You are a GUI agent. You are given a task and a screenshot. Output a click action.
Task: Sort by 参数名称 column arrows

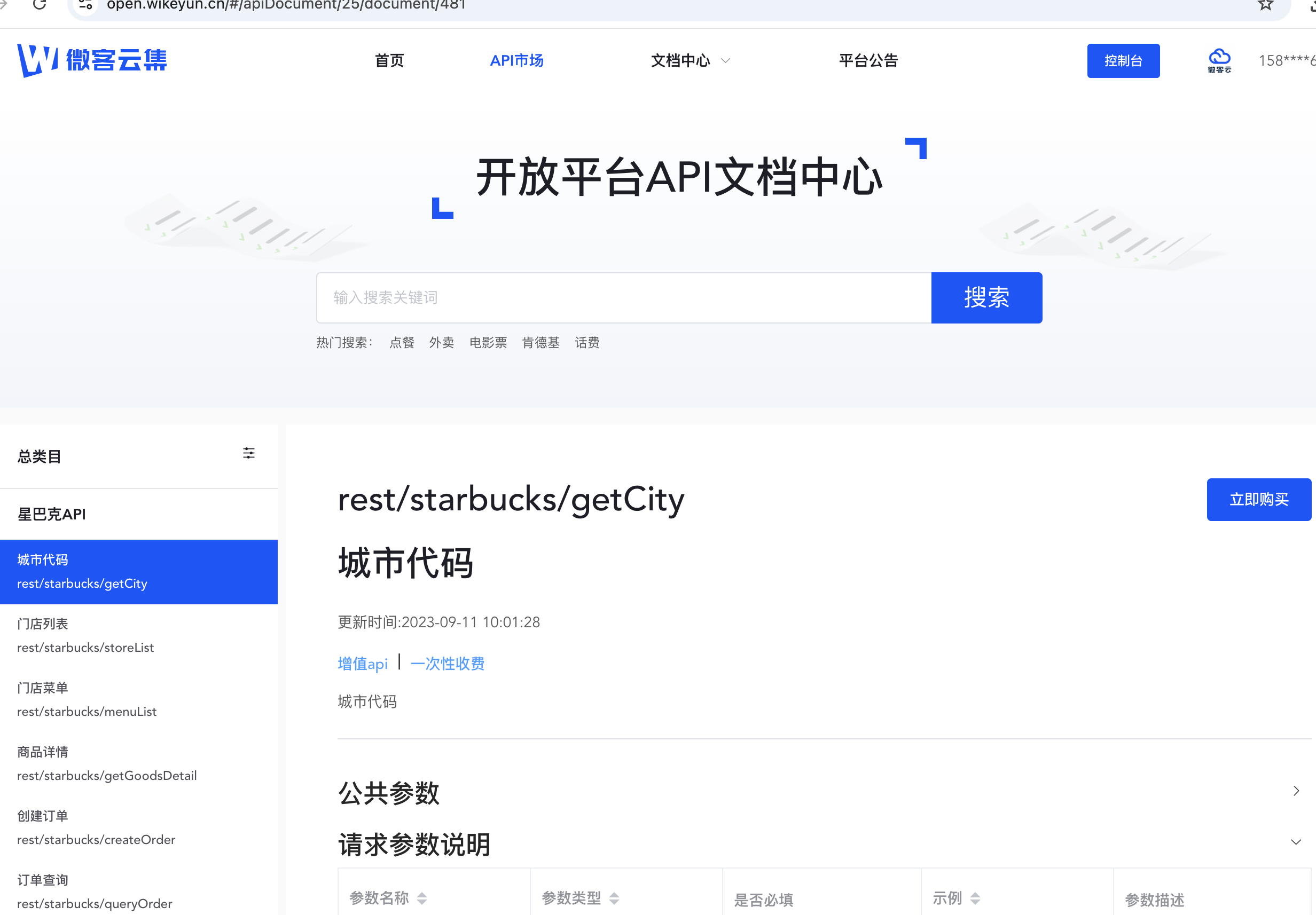click(x=422, y=898)
